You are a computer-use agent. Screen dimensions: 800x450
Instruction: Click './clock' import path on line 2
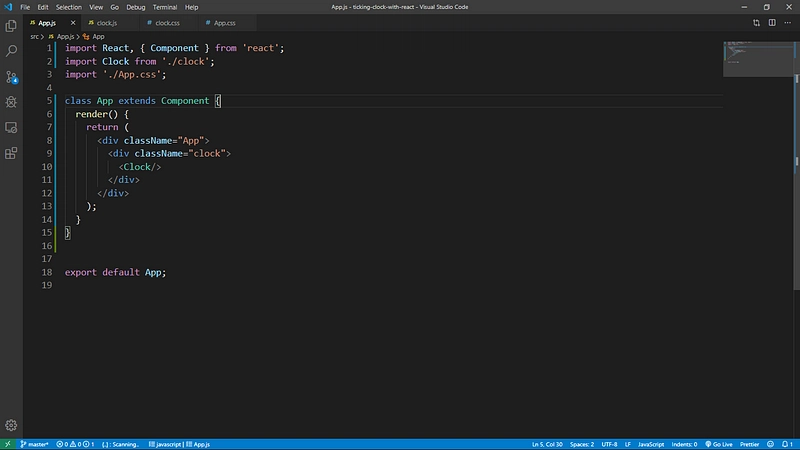pos(186,61)
